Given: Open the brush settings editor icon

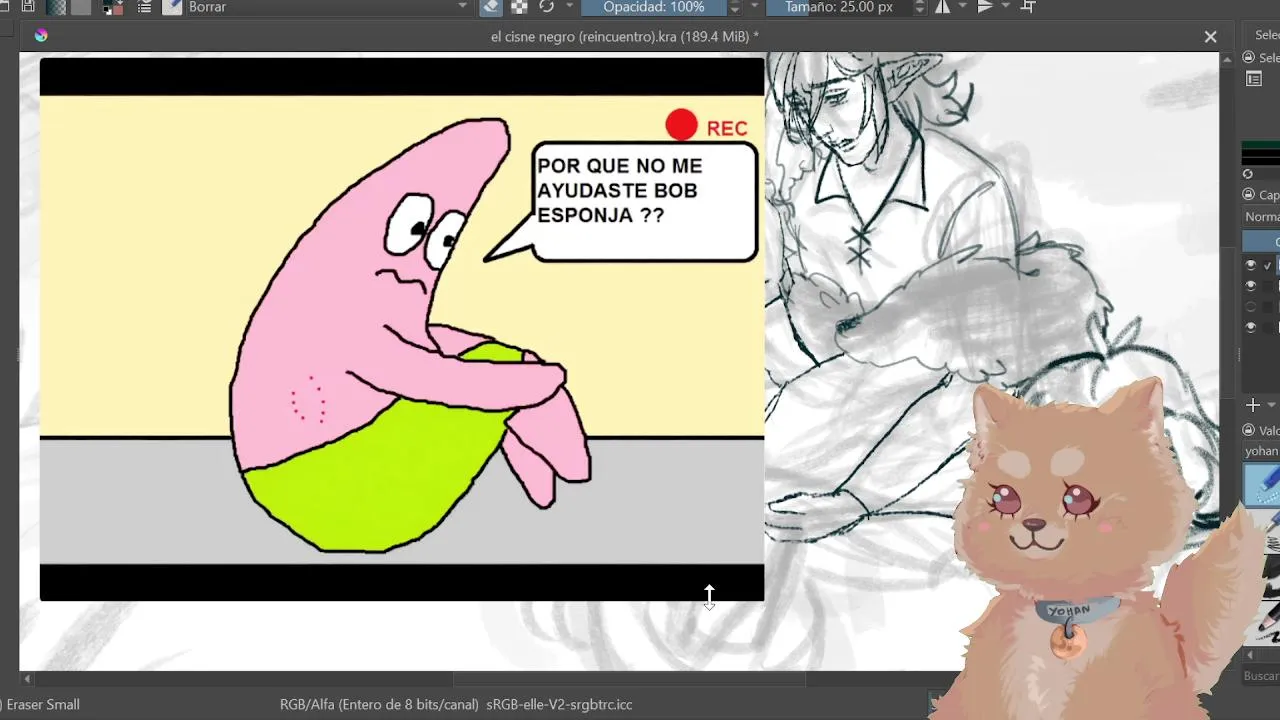Looking at the screenshot, I should [x=145, y=6].
